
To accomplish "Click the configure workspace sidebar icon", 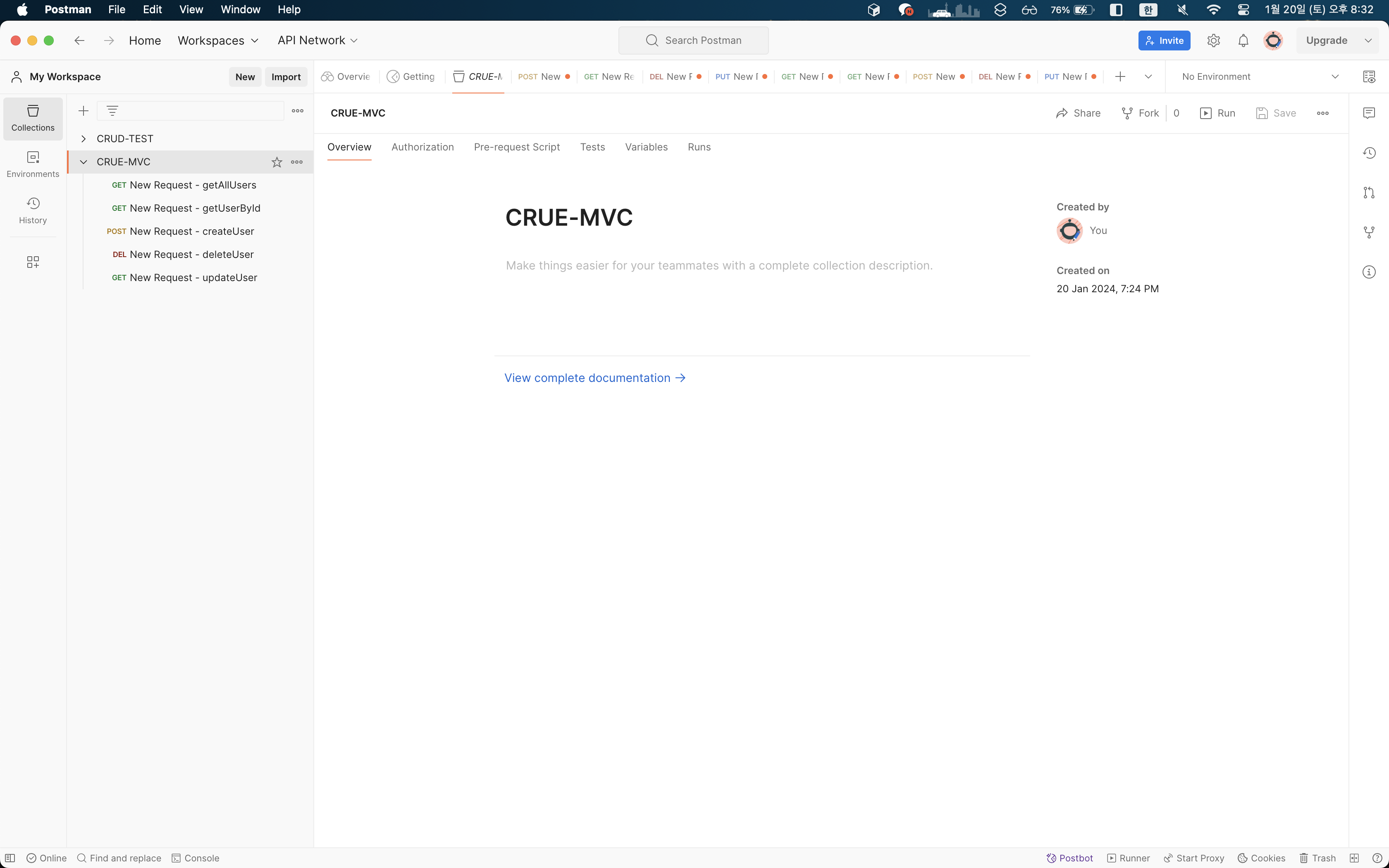I will 33,262.
